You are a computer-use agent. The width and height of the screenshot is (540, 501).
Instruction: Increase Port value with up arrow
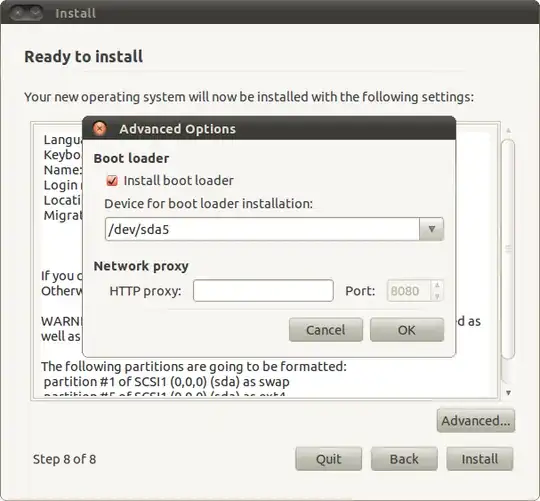coord(437,285)
